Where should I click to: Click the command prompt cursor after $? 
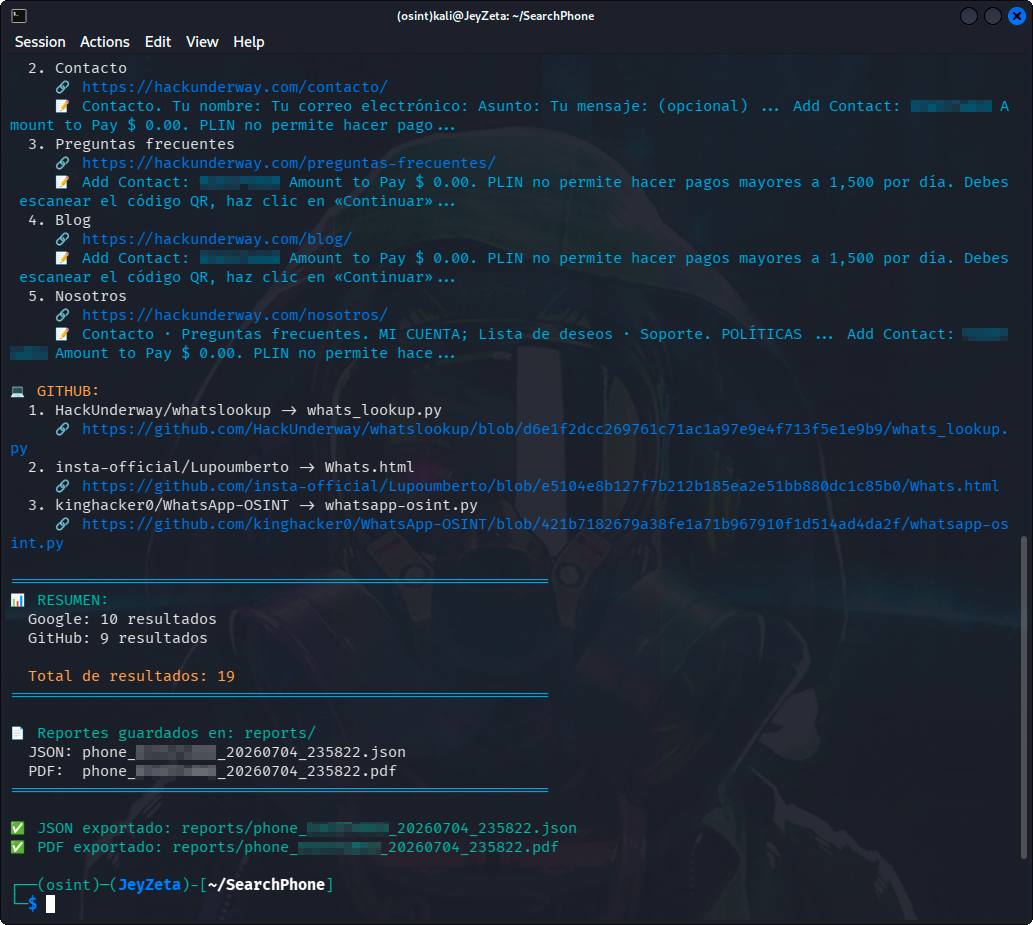pos(50,904)
